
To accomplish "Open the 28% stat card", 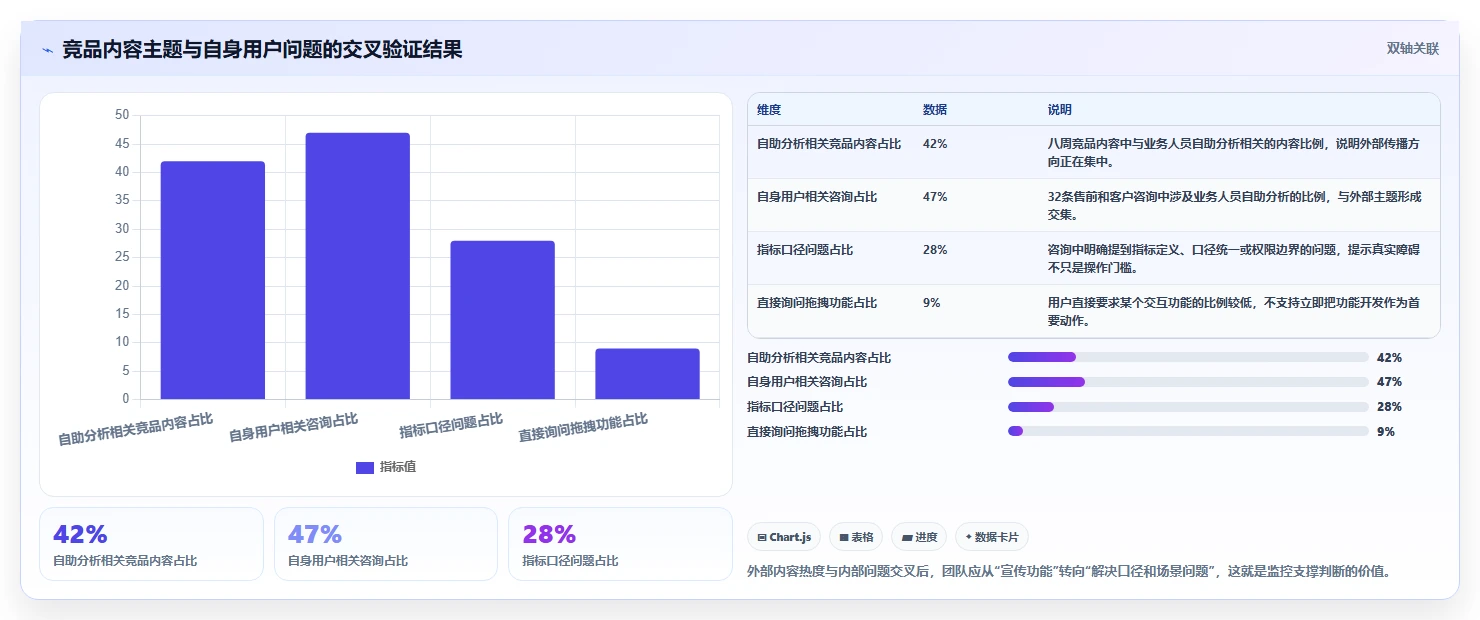I will pyautogui.click(x=620, y=544).
